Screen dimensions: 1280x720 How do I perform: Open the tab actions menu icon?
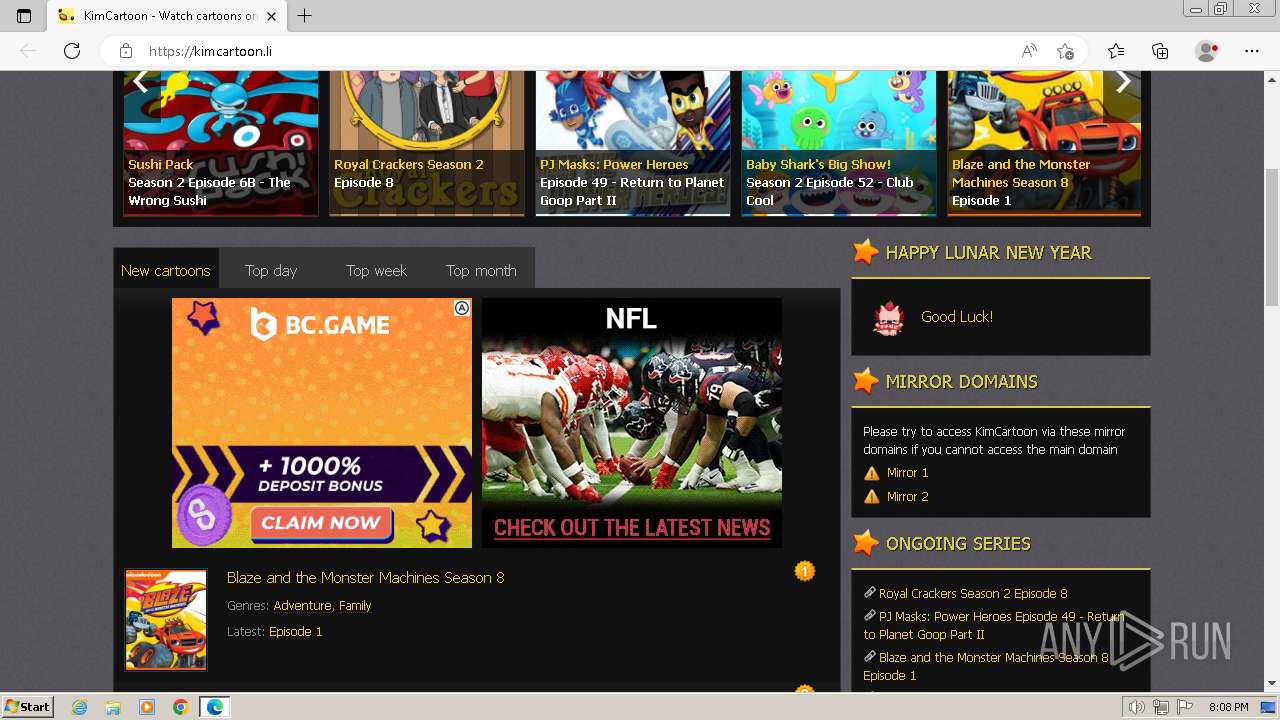pos(24,16)
